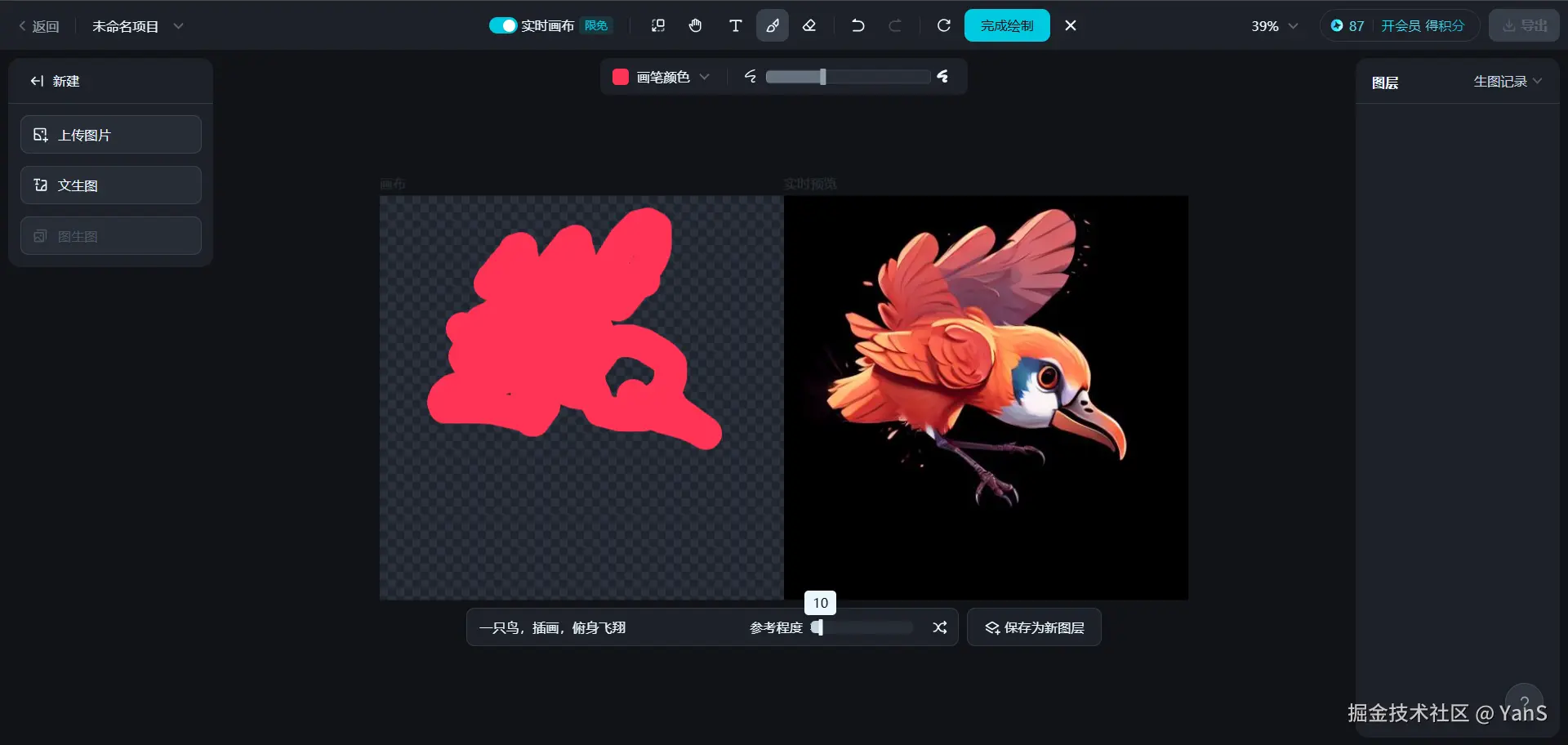Image resolution: width=1568 pixels, height=745 pixels.
Task: Click the 导出 export button
Action: 1524,25
